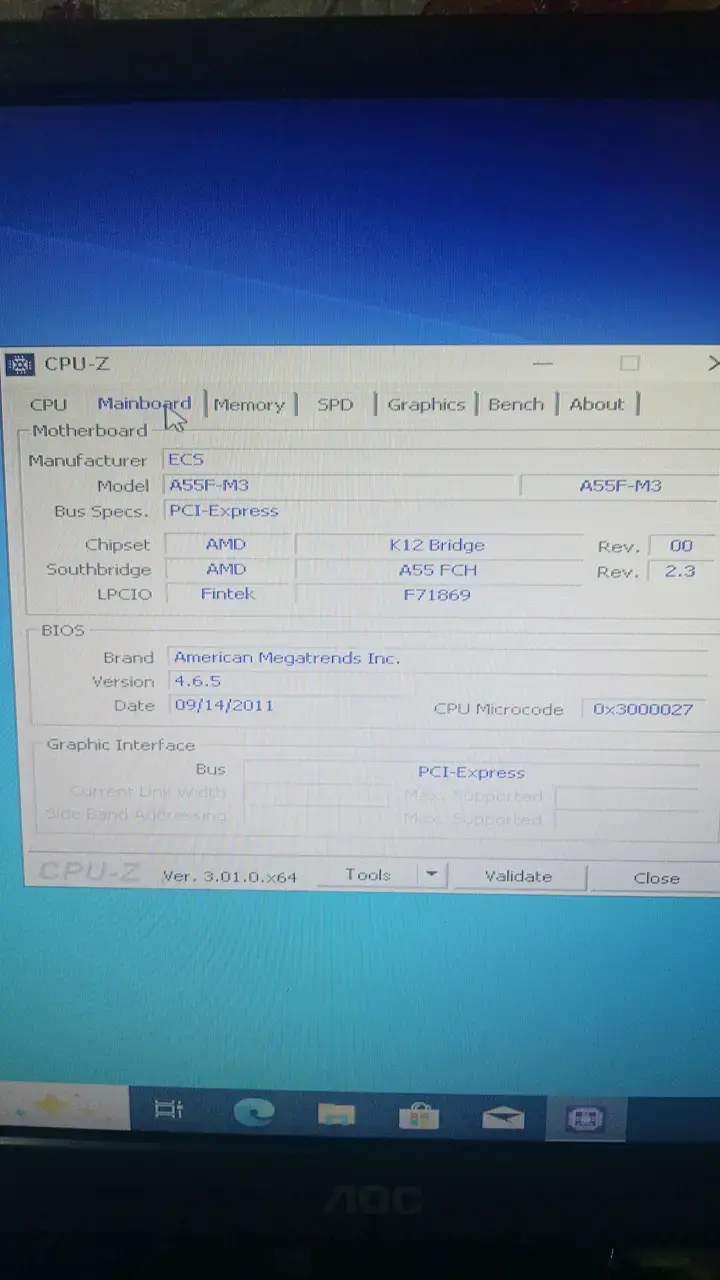Open the Mail app from the taskbar
Screen dimensions: 720x1280
[503, 1116]
